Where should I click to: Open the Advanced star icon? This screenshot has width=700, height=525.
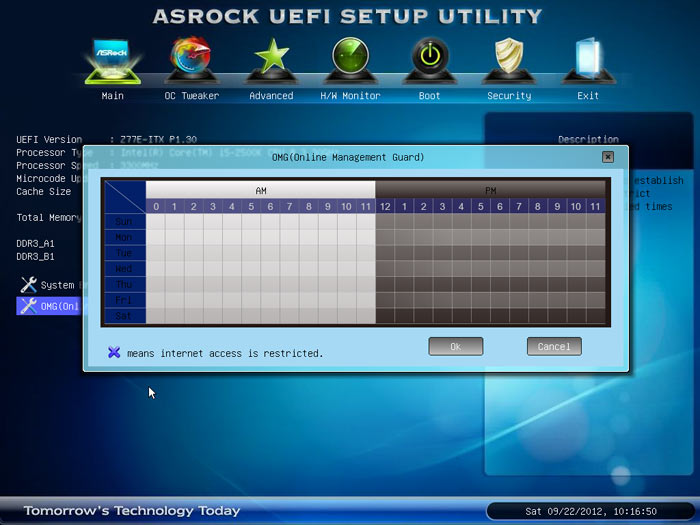pos(271,58)
